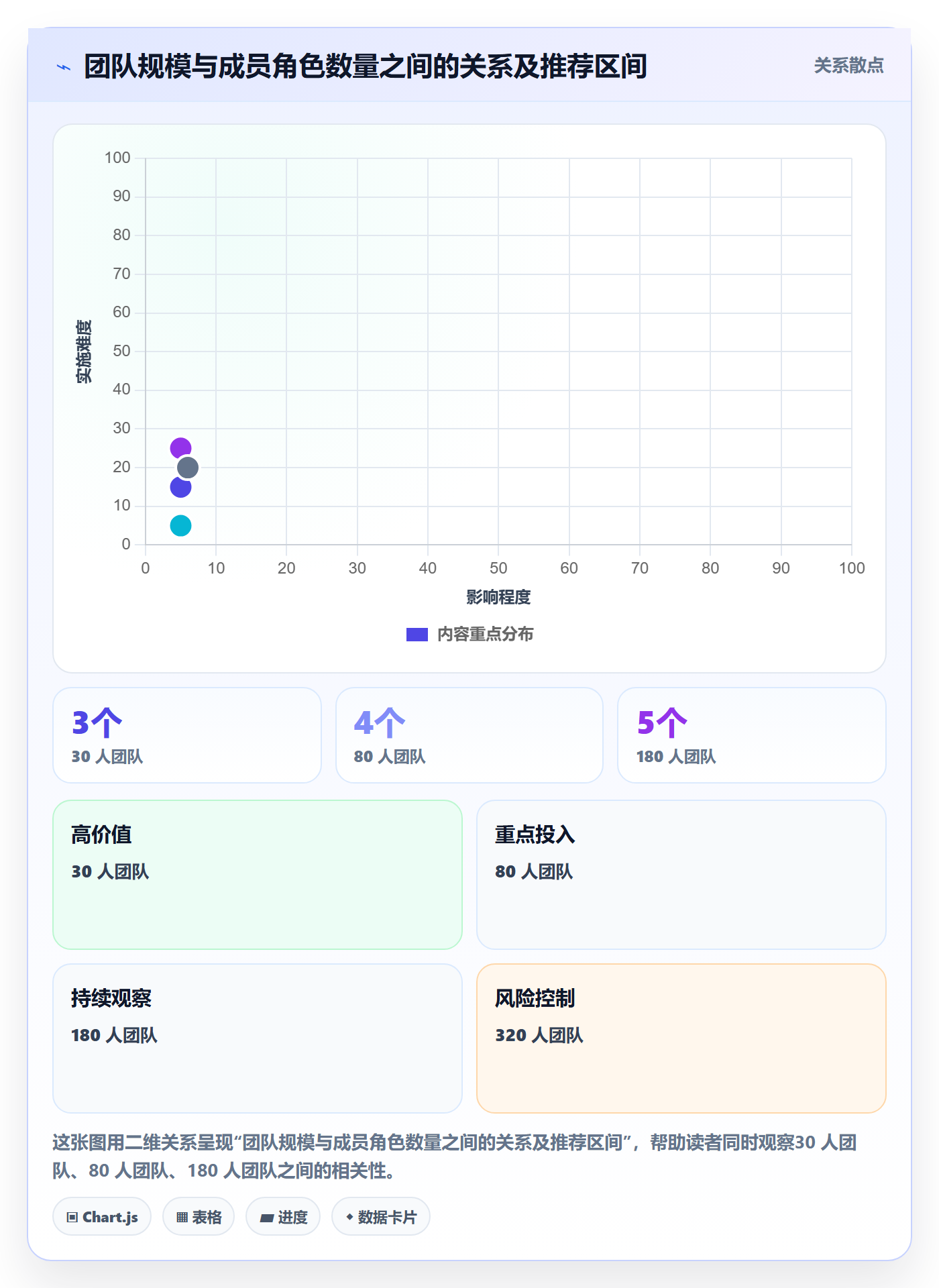Click the 数据卡片 tag
939x1288 pixels.
tap(381, 1217)
